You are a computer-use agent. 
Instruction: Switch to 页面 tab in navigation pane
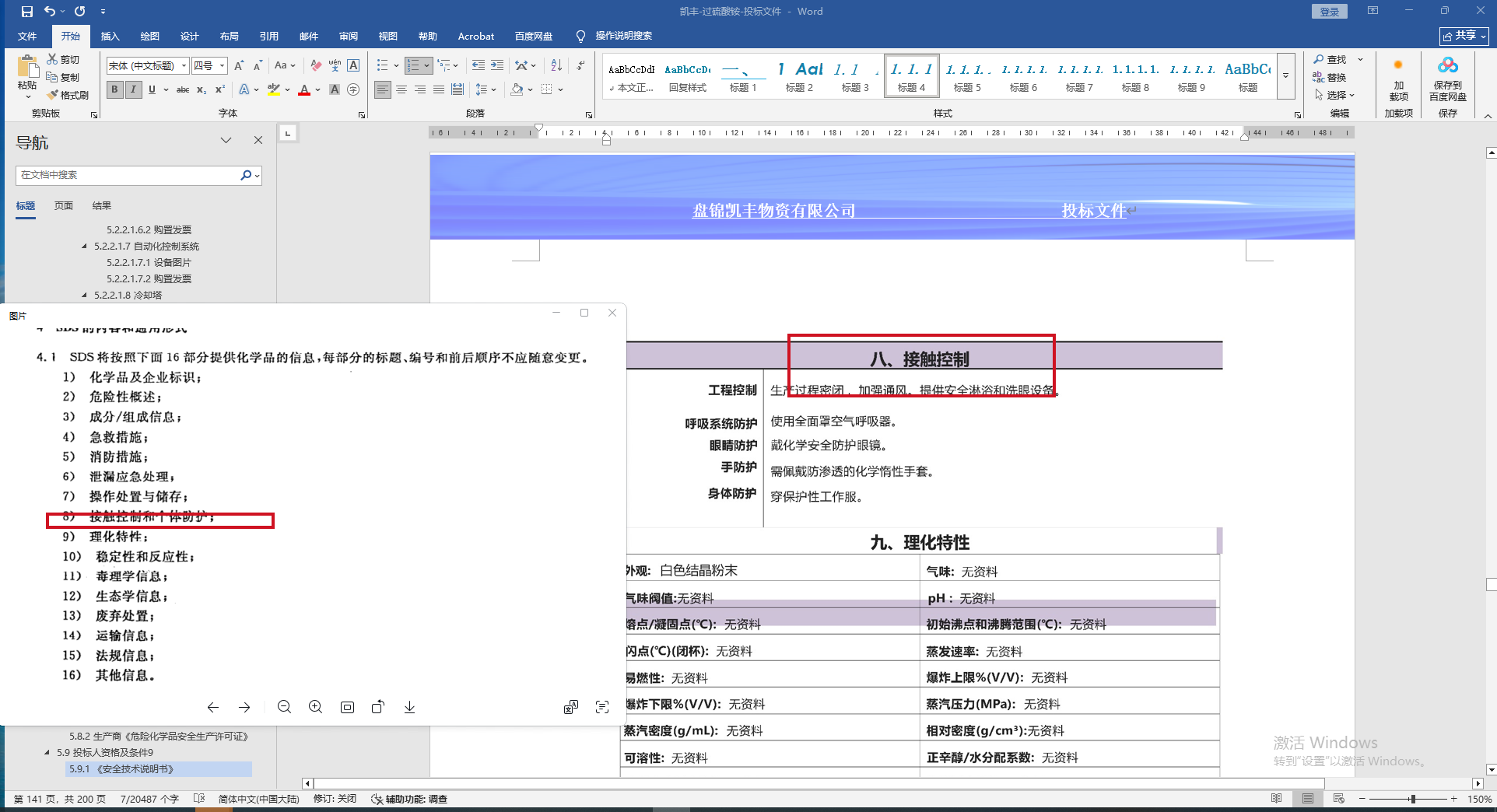[64, 205]
